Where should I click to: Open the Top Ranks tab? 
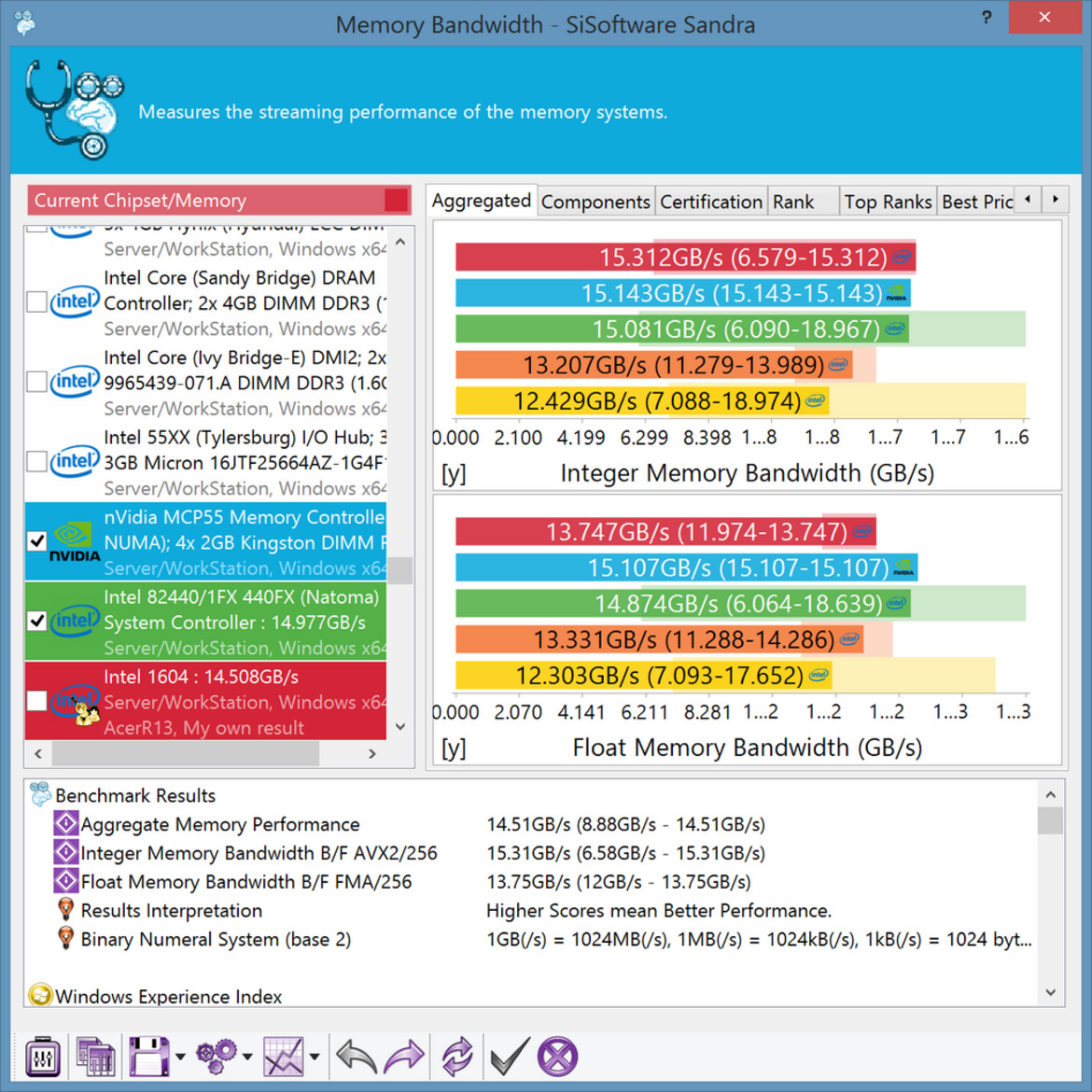[888, 202]
